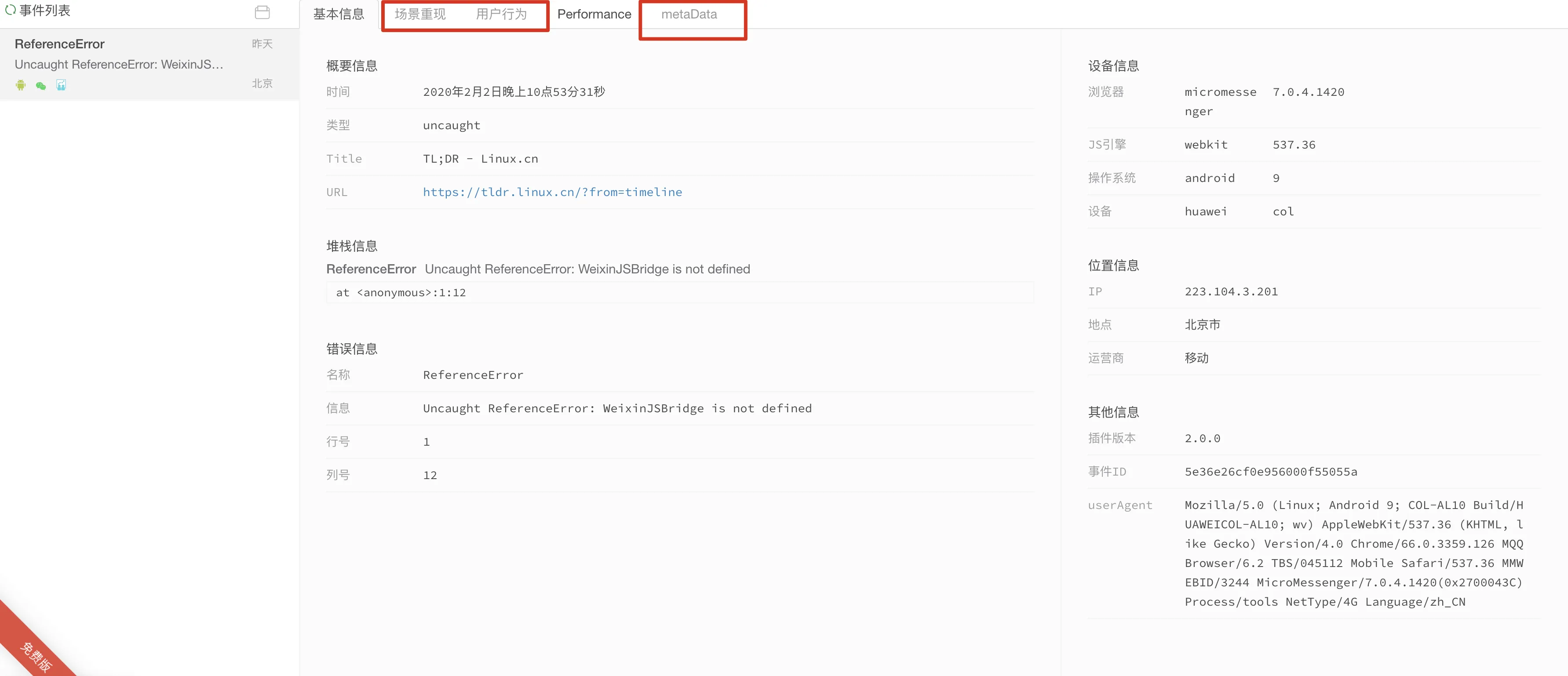Click the 昨天 timestamp on event item
The image size is (1568, 676).
pyautogui.click(x=263, y=44)
